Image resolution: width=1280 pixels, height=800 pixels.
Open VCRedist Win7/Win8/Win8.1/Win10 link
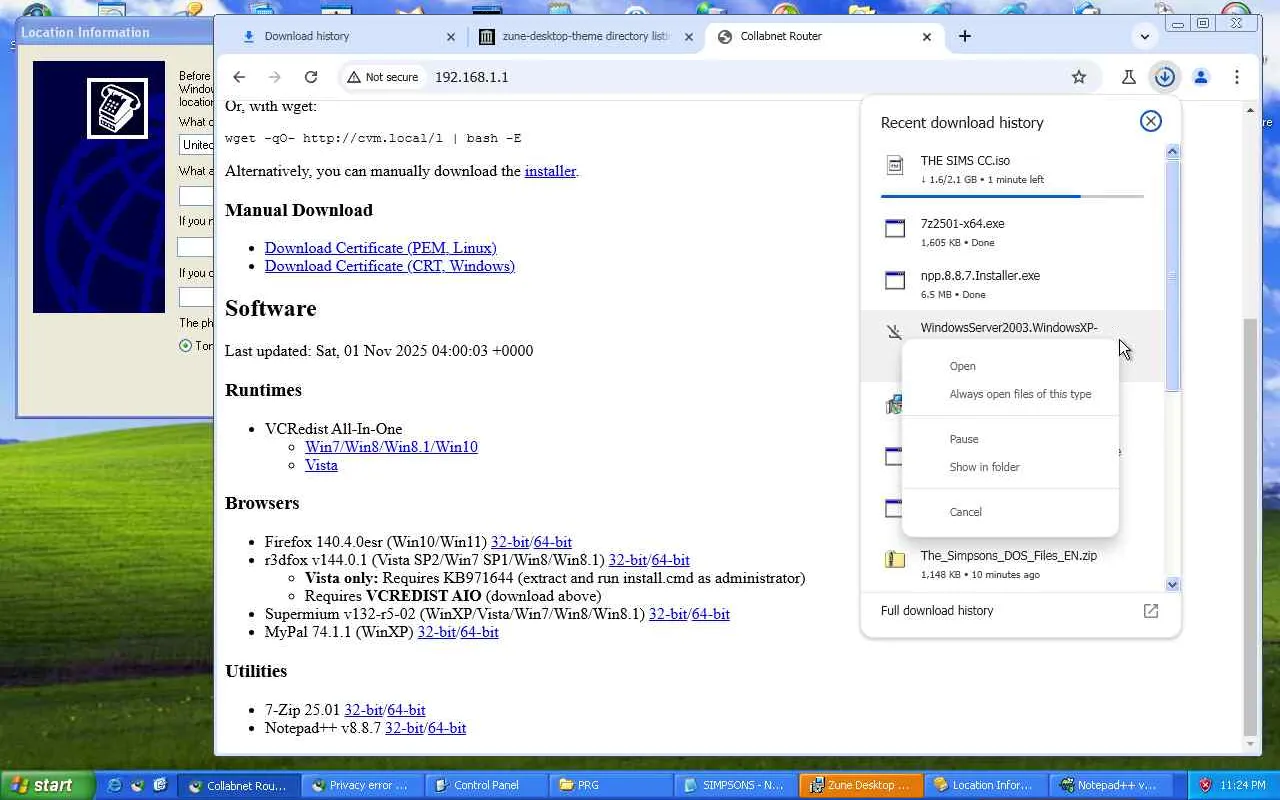391,447
